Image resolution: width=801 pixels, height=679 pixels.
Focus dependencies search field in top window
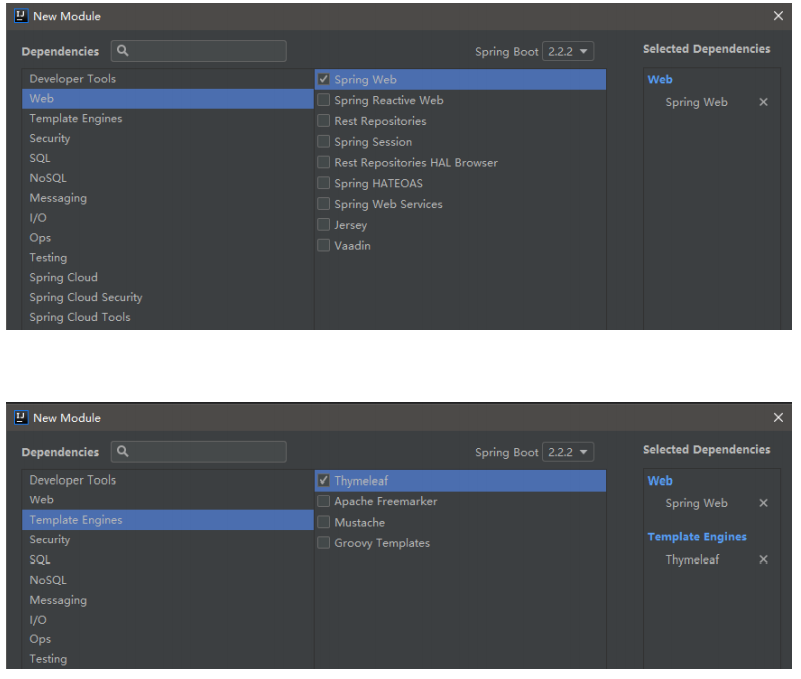(199, 51)
